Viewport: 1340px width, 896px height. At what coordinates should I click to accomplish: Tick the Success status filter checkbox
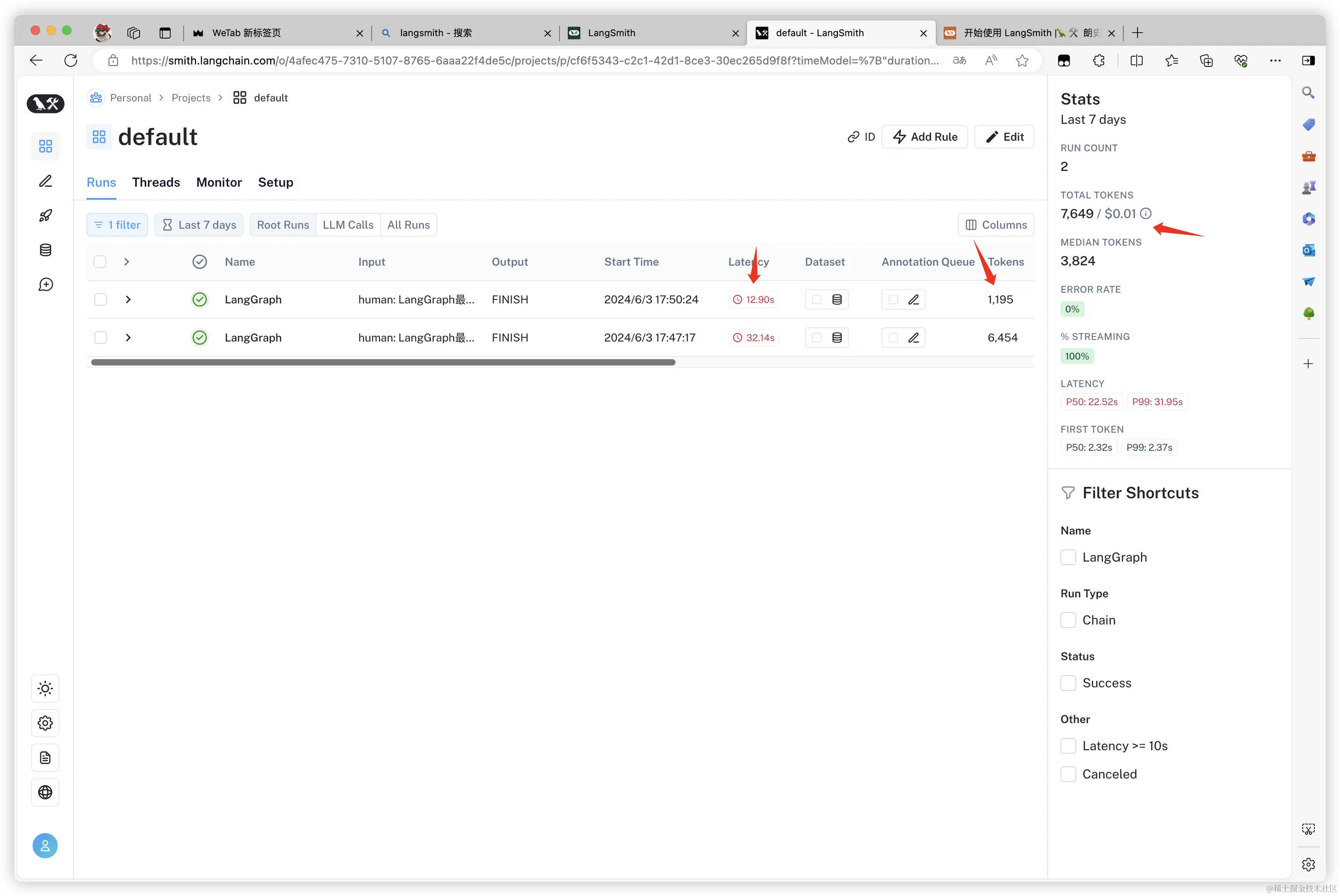pyautogui.click(x=1068, y=683)
